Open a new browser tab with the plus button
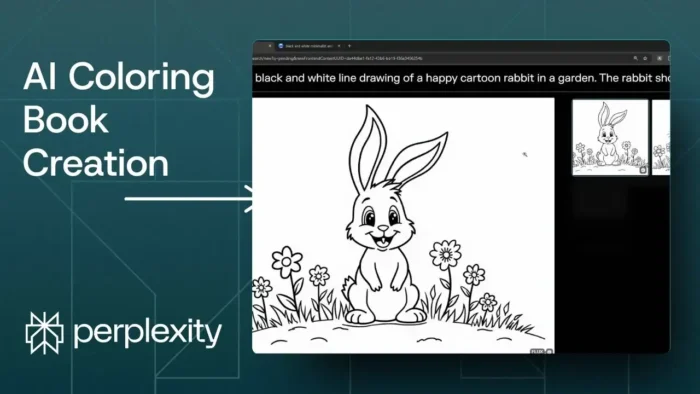700x394 pixels. (x=350, y=46)
